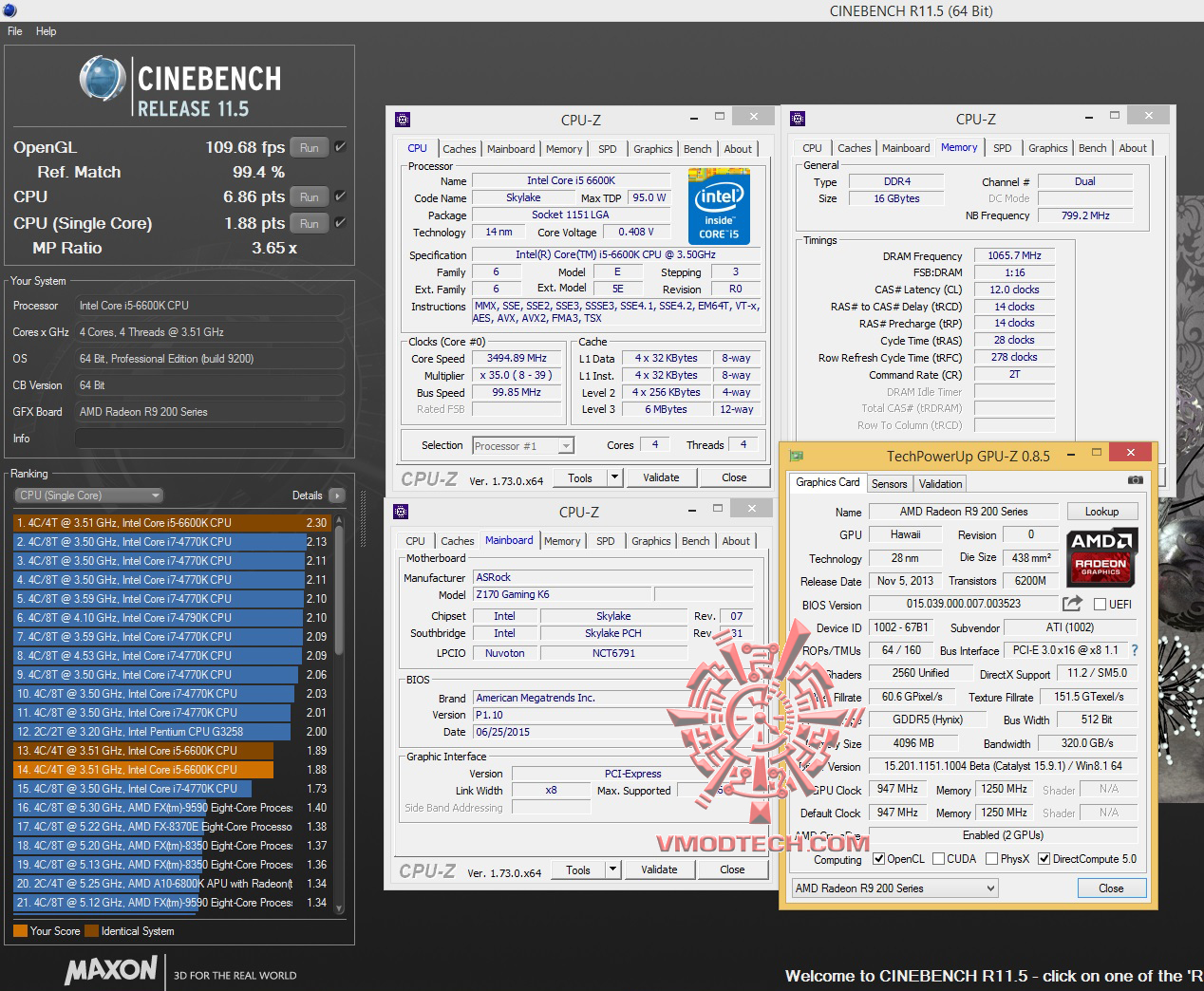
Task: Click the CPU-Z icon of the CPU tab window
Action: pos(402,120)
